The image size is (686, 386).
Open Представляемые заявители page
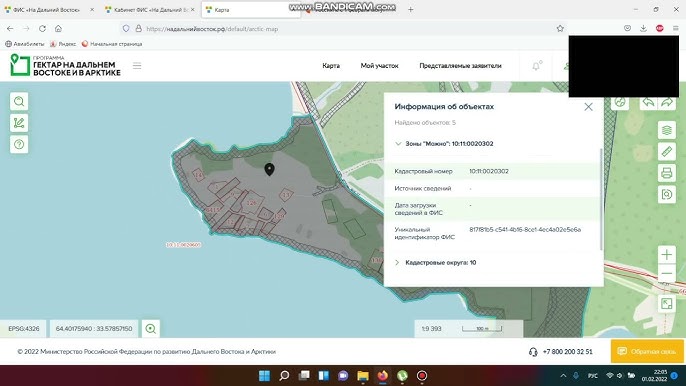click(460, 66)
